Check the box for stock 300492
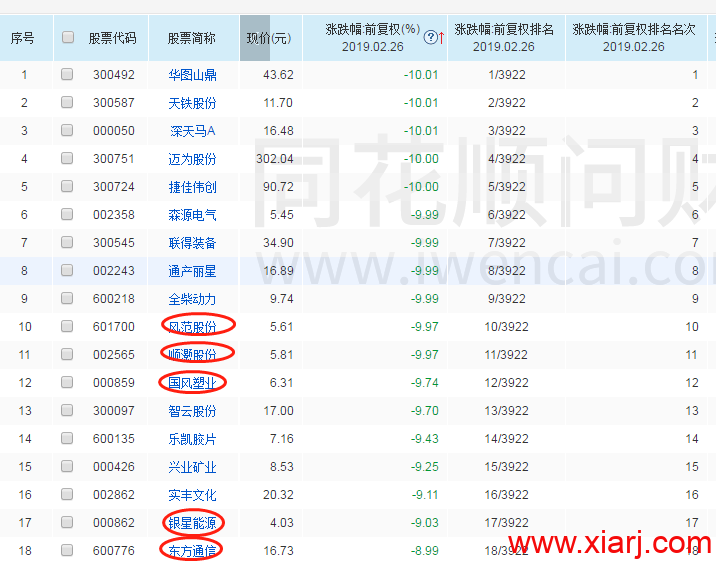The width and height of the screenshot is (716, 564). click(67, 74)
